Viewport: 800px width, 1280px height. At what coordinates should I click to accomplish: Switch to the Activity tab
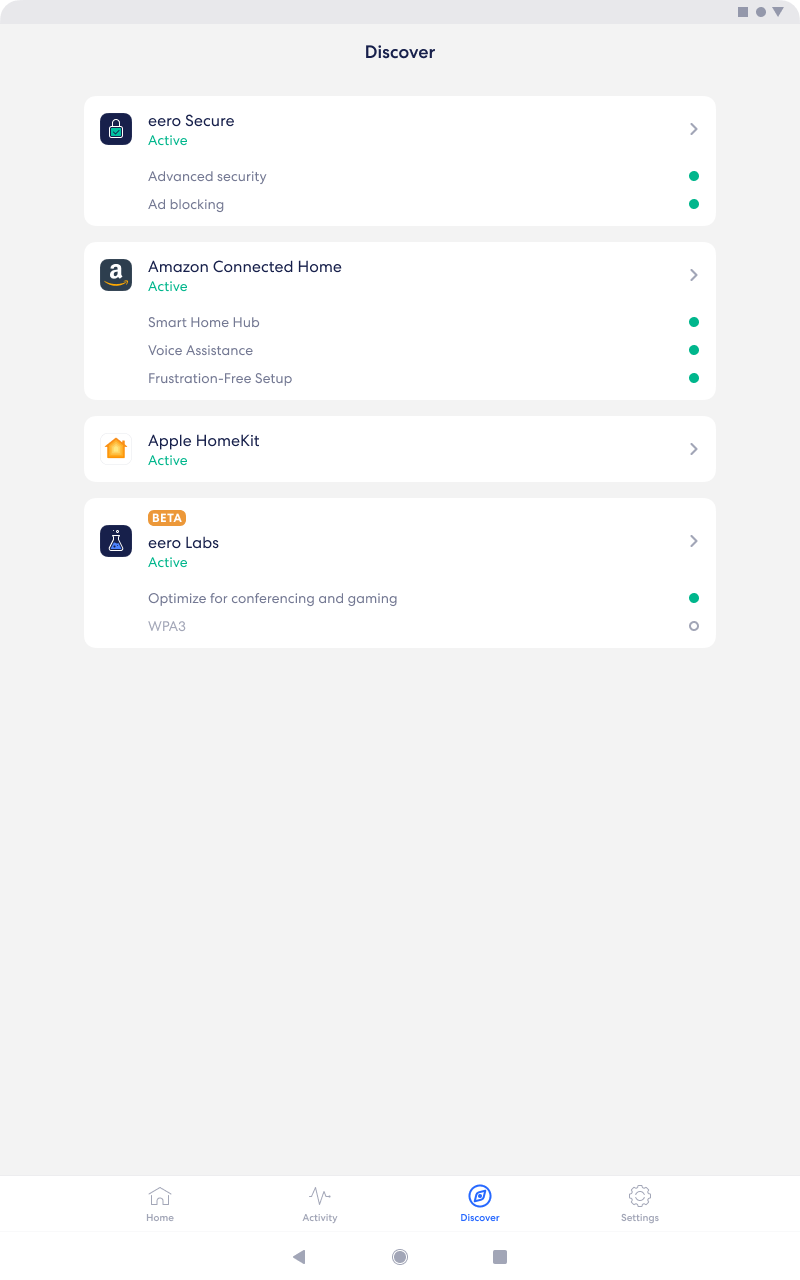coord(320,1204)
